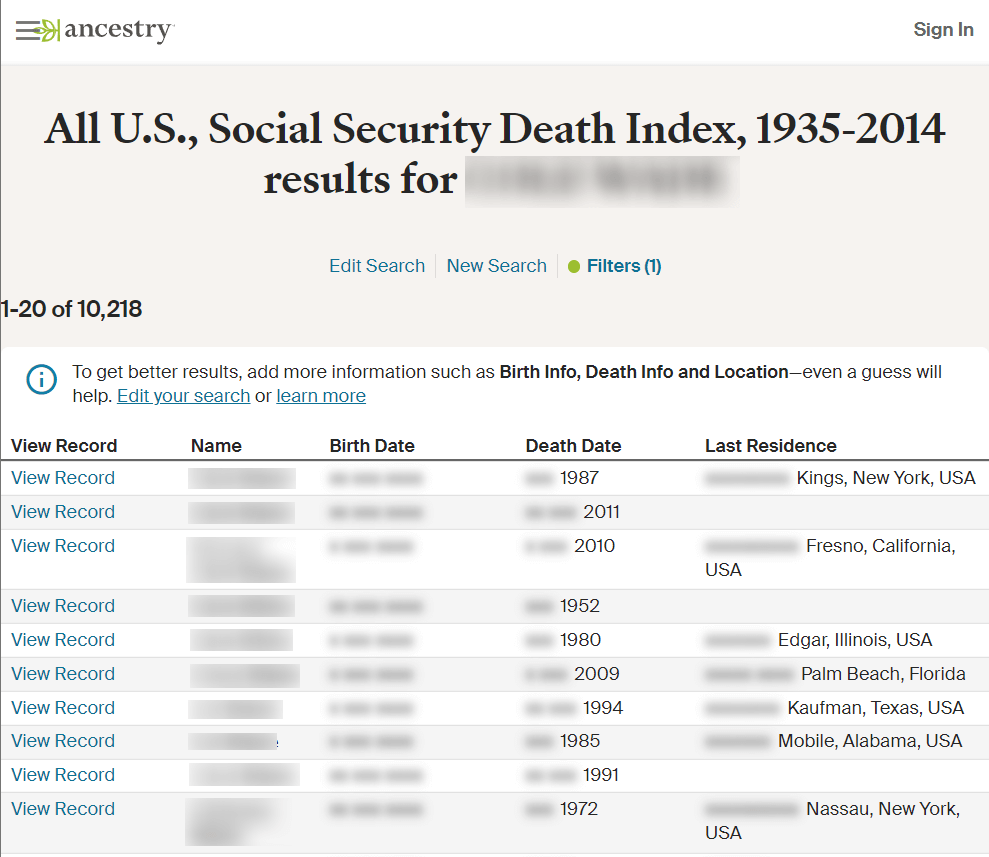The width and height of the screenshot is (989, 857).
Task: View Record for Palm Beach, Florida entry
Action: (x=63, y=674)
